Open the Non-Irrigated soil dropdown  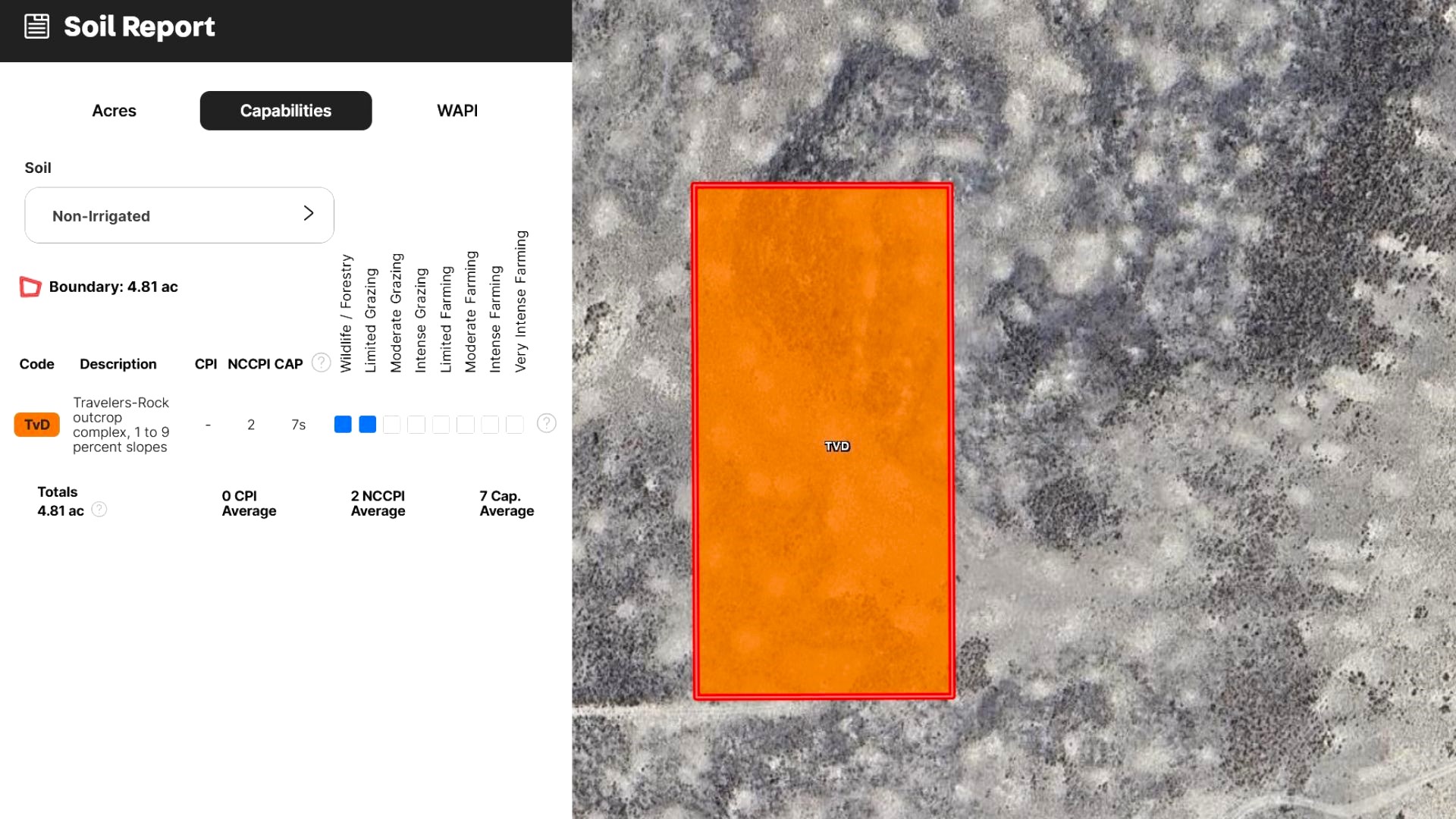(x=179, y=215)
